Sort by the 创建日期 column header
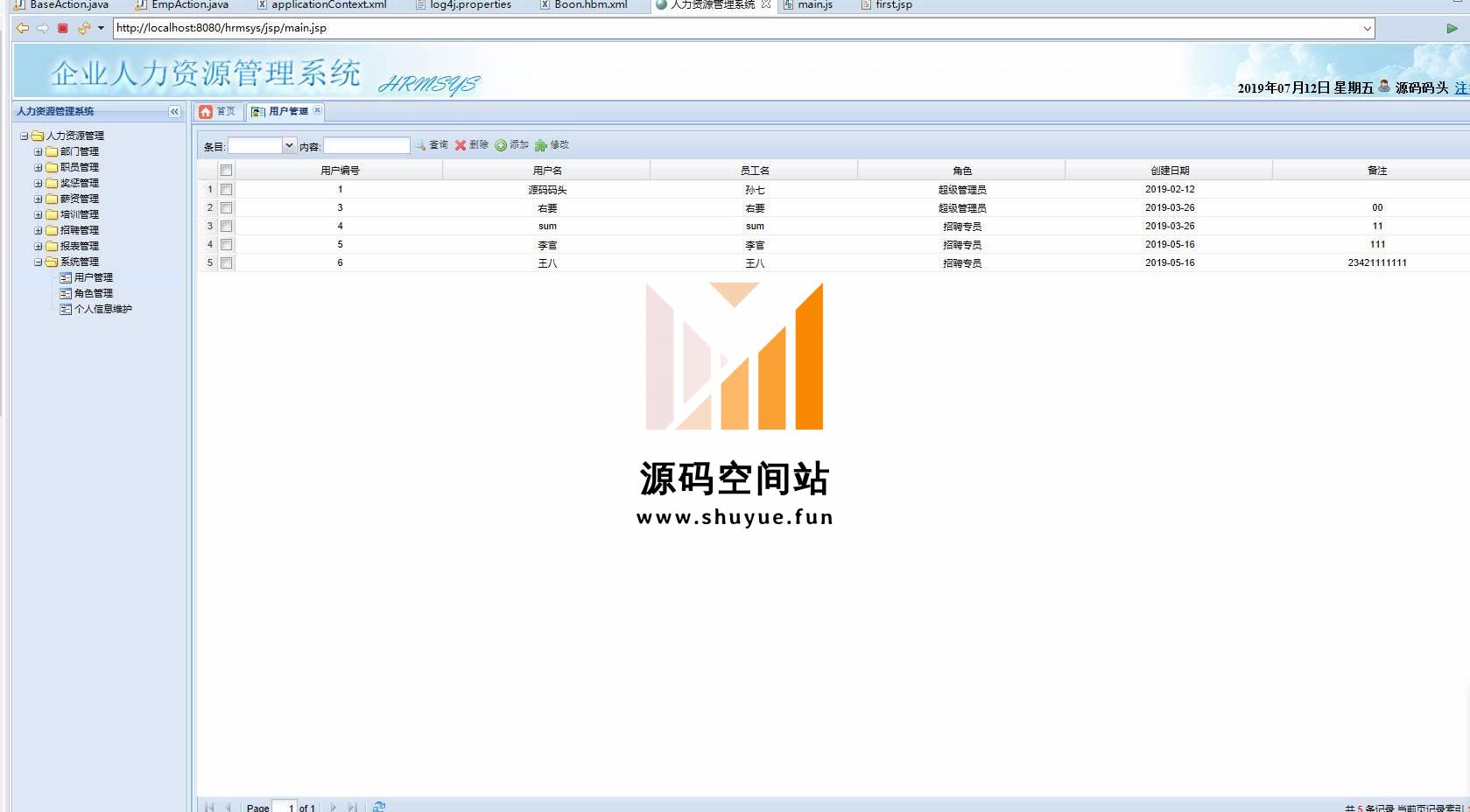Screen dimensions: 1470x812 coord(1170,171)
